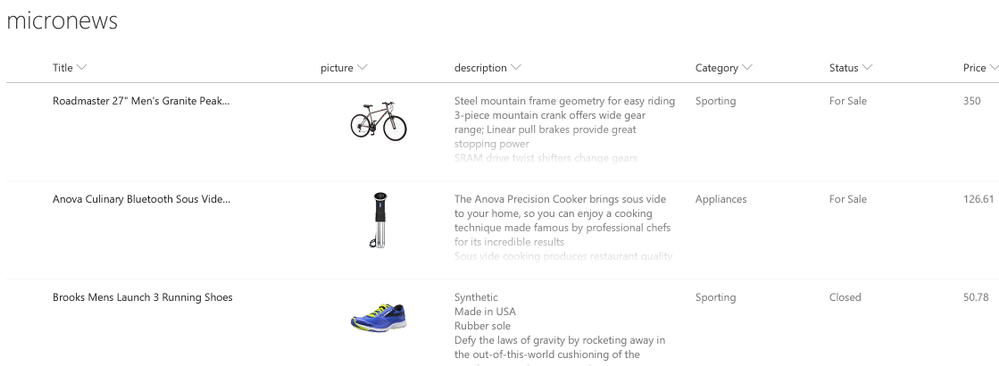The height and width of the screenshot is (366, 999).
Task: Open the Title column dropdown chevron
Action: pos(82,68)
